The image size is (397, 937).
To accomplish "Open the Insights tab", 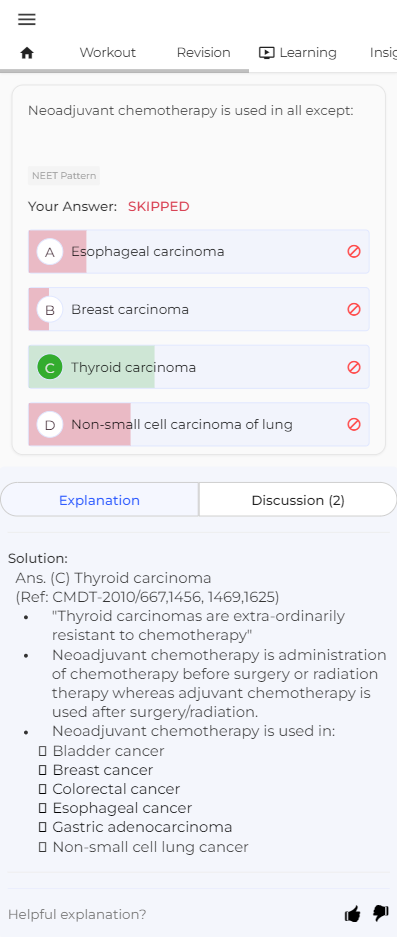I will (x=383, y=53).
